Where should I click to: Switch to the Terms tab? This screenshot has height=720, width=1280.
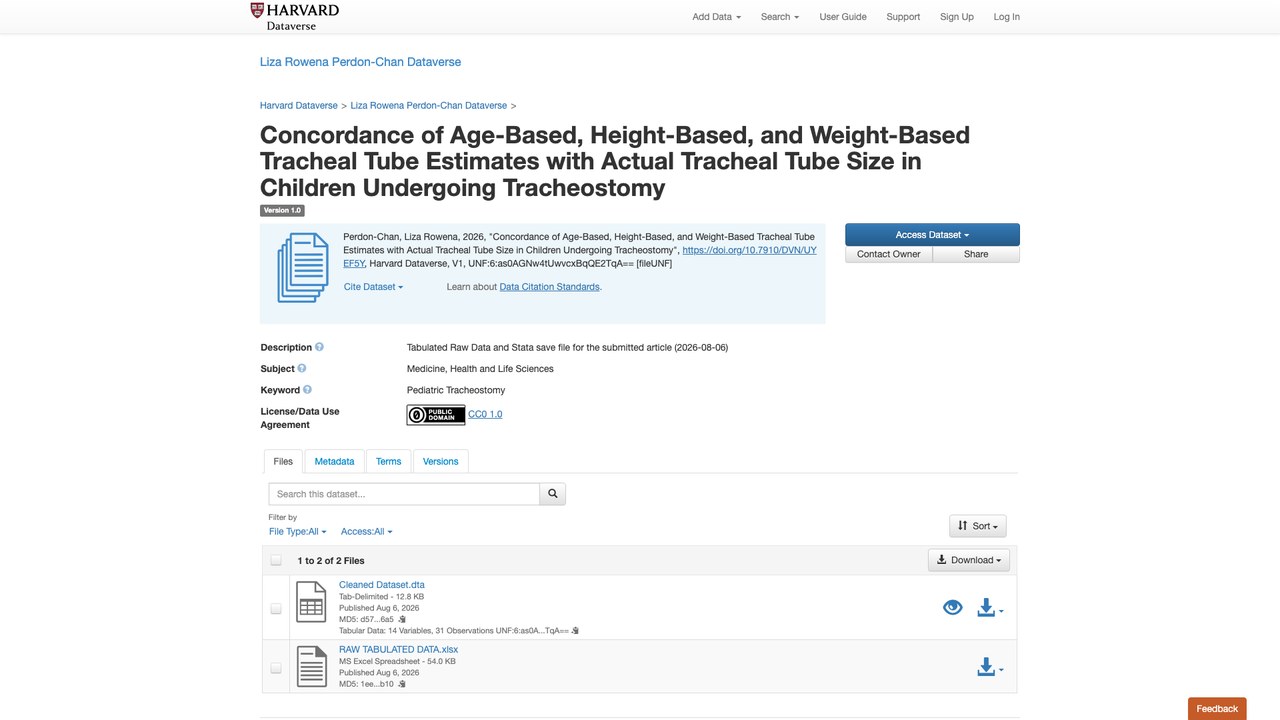389,461
